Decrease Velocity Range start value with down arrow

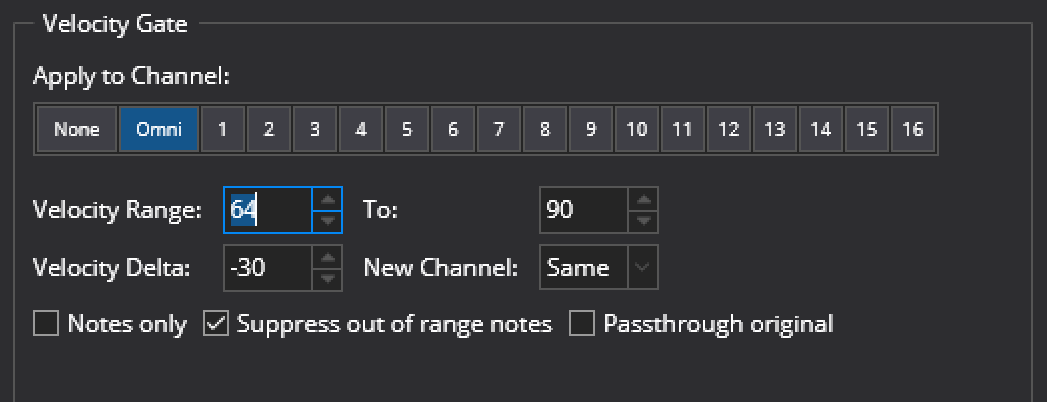[327, 220]
